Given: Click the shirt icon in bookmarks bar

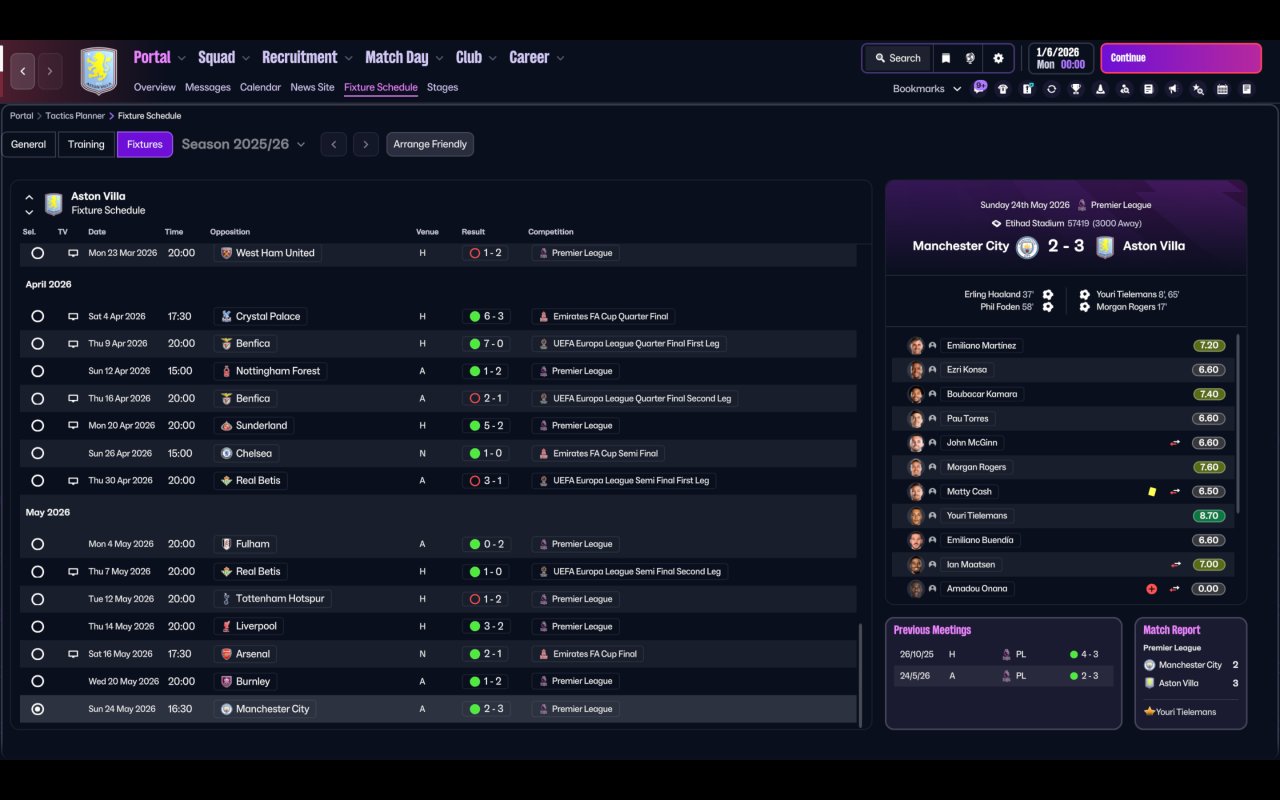Looking at the screenshot, I should tap(1003, 89).
